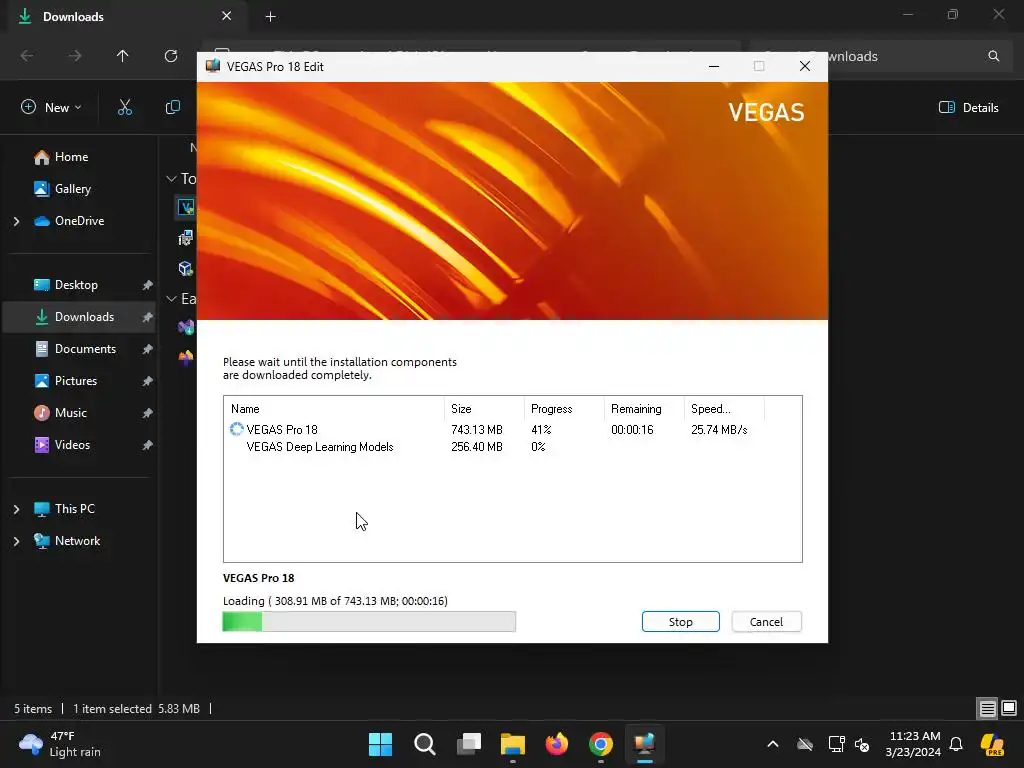Open the notification bell in taskbar
Image resolution: width=1024 pixels, height=768 pixels.
[x=956, y=744]
